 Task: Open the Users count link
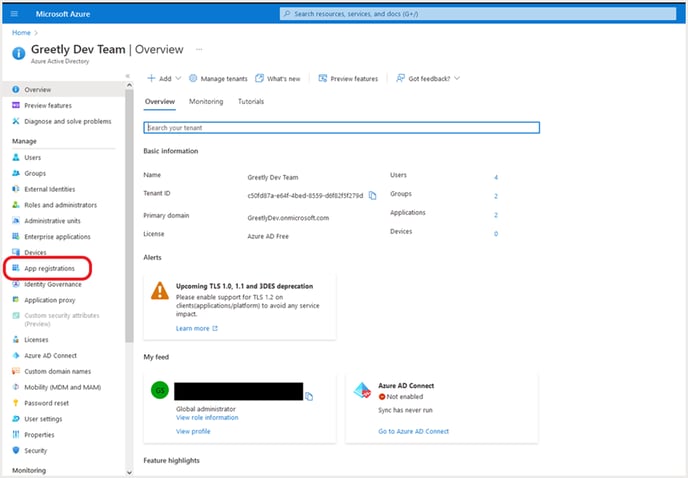pyautogui.click(x=496, y=177)
